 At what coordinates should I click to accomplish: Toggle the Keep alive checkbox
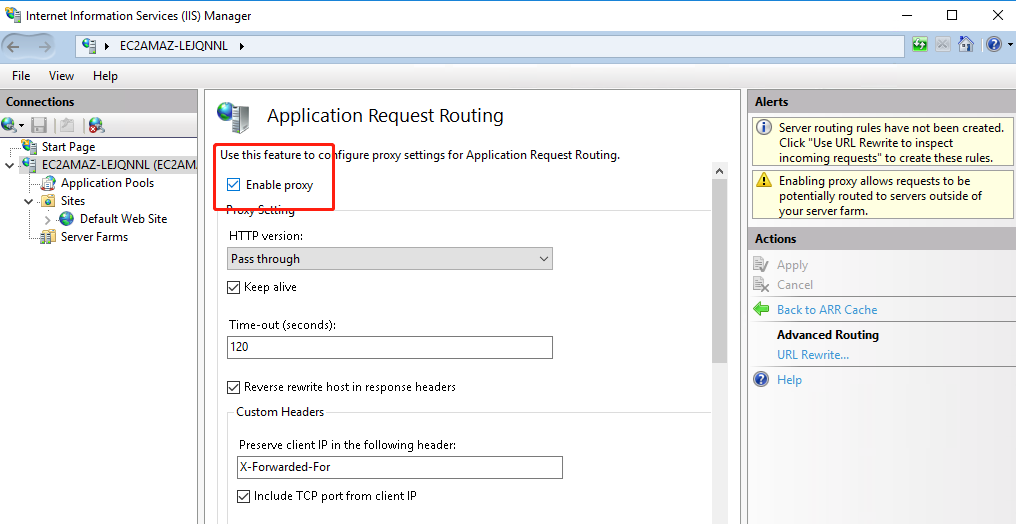coord(234,287)
